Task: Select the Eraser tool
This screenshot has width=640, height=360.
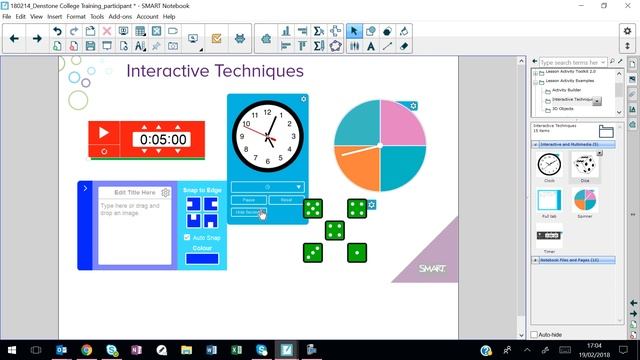Action: 404,46
